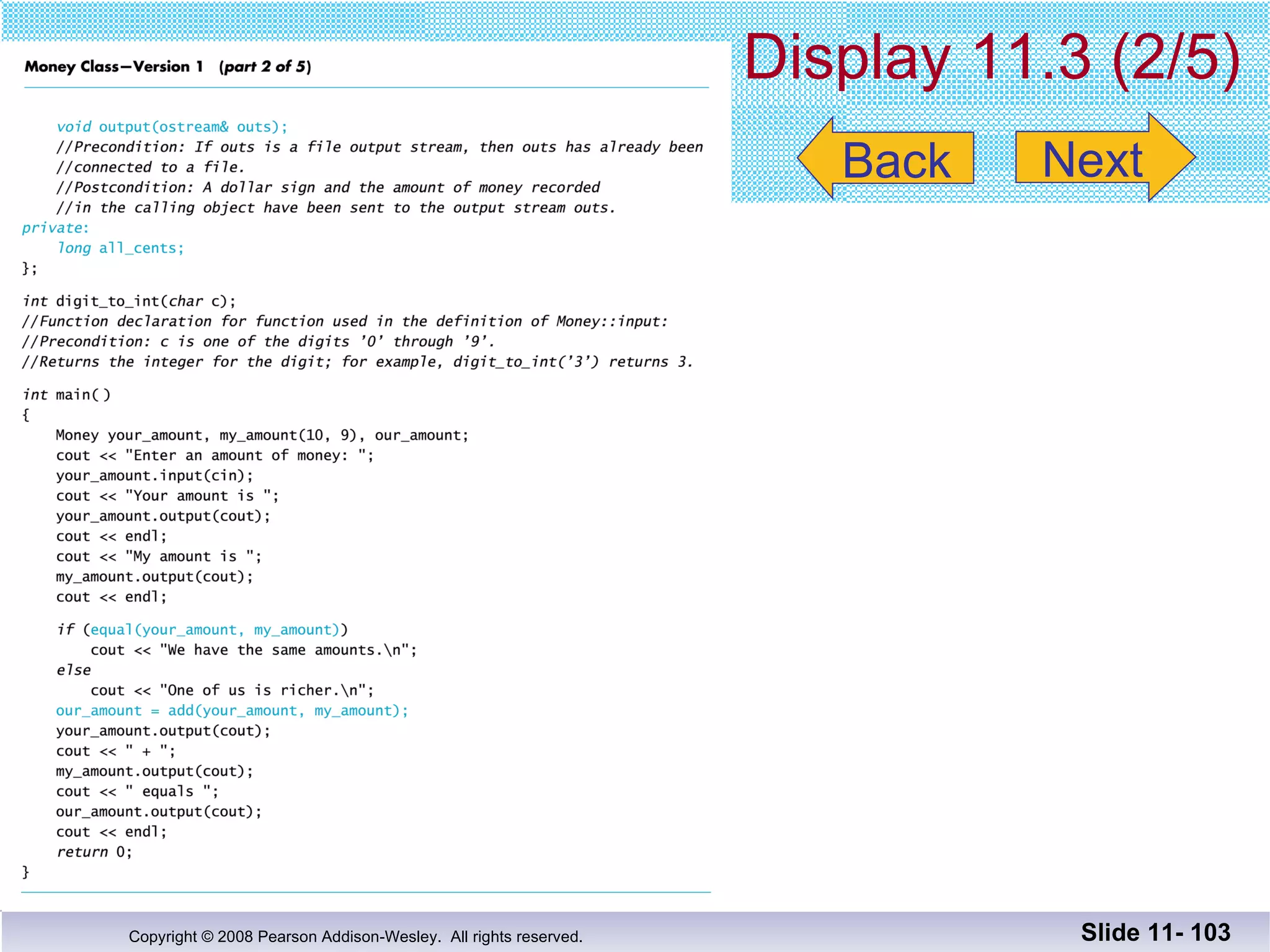
Task: Click the 'return 0;' line
Action: point(94,852)
